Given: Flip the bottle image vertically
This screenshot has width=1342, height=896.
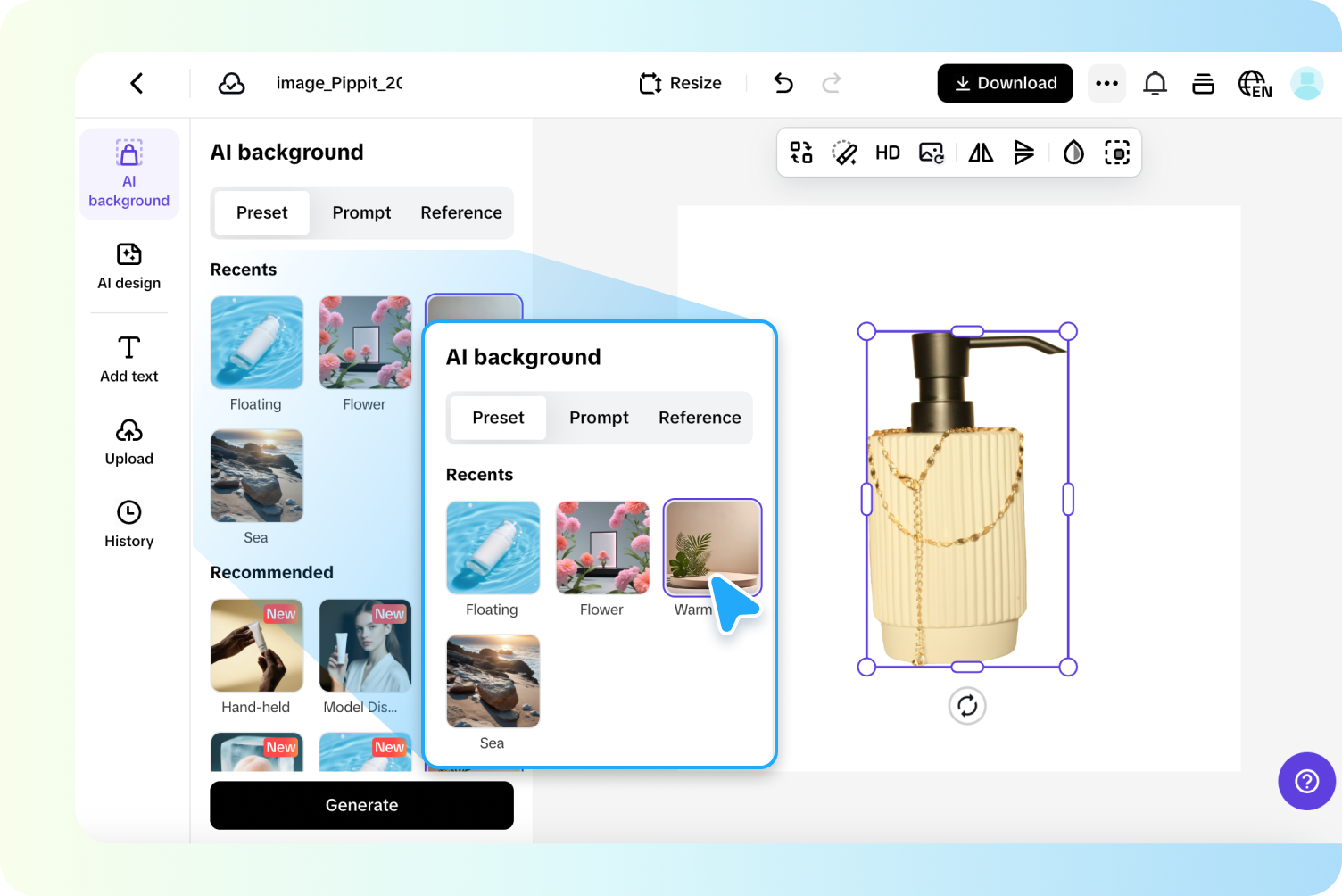Looking at the screenshot, I should [x=1024, y=152].
